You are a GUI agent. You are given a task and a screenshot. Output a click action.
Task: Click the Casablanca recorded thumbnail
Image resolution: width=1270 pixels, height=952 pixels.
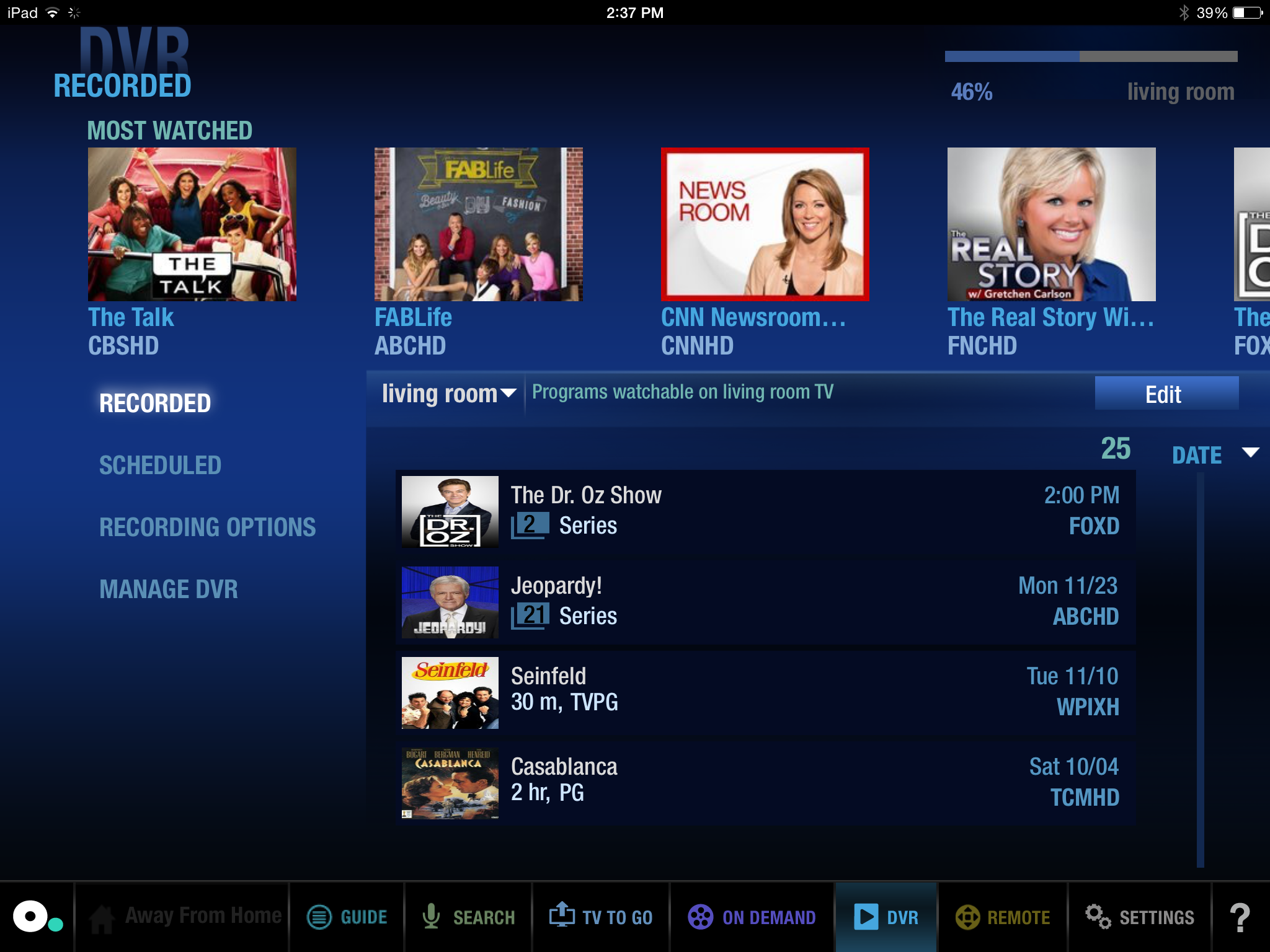(450, 781)
